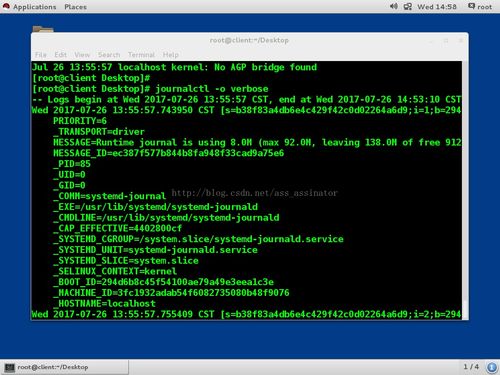500x375 pixels.
Task: Open the terminal Help menu
Action: tap(171, 55)
